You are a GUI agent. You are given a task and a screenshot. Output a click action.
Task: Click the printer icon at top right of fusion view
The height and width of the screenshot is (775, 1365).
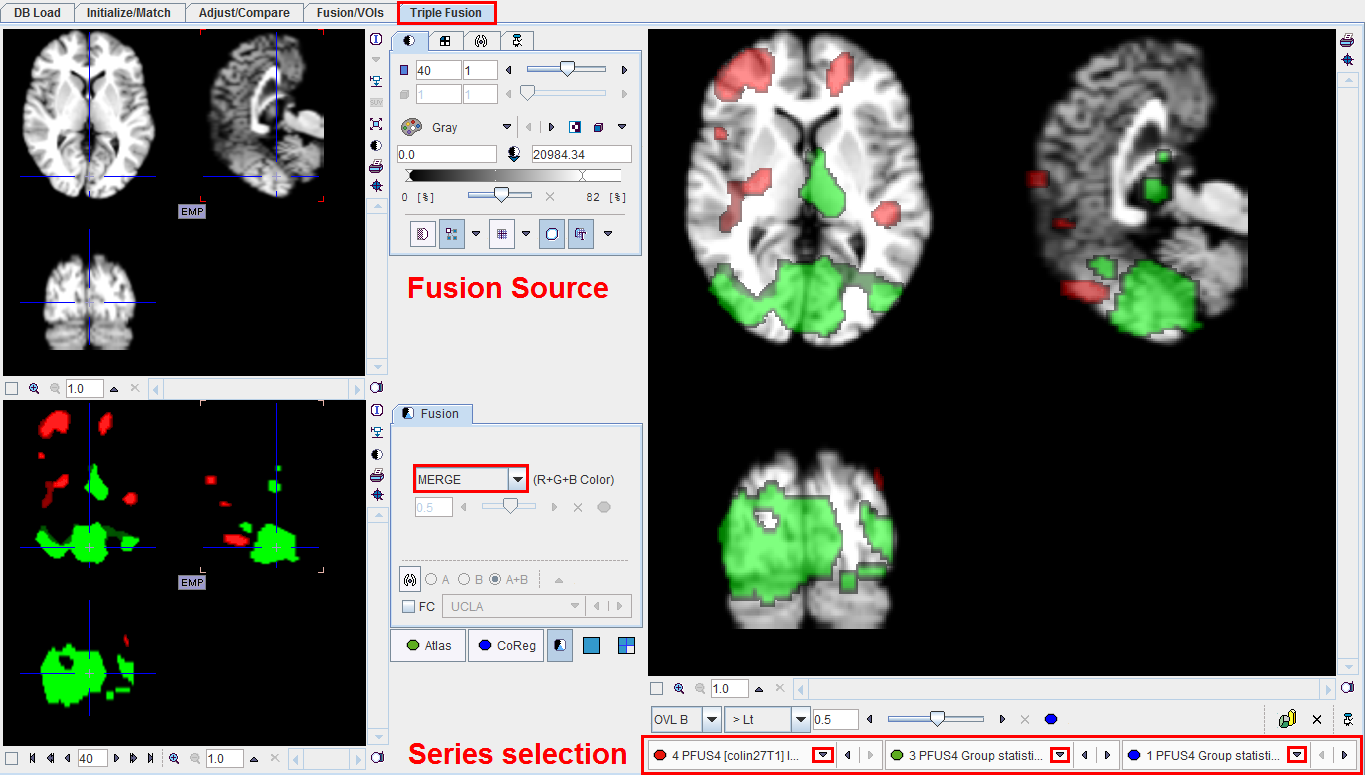tap(1347, 41)
